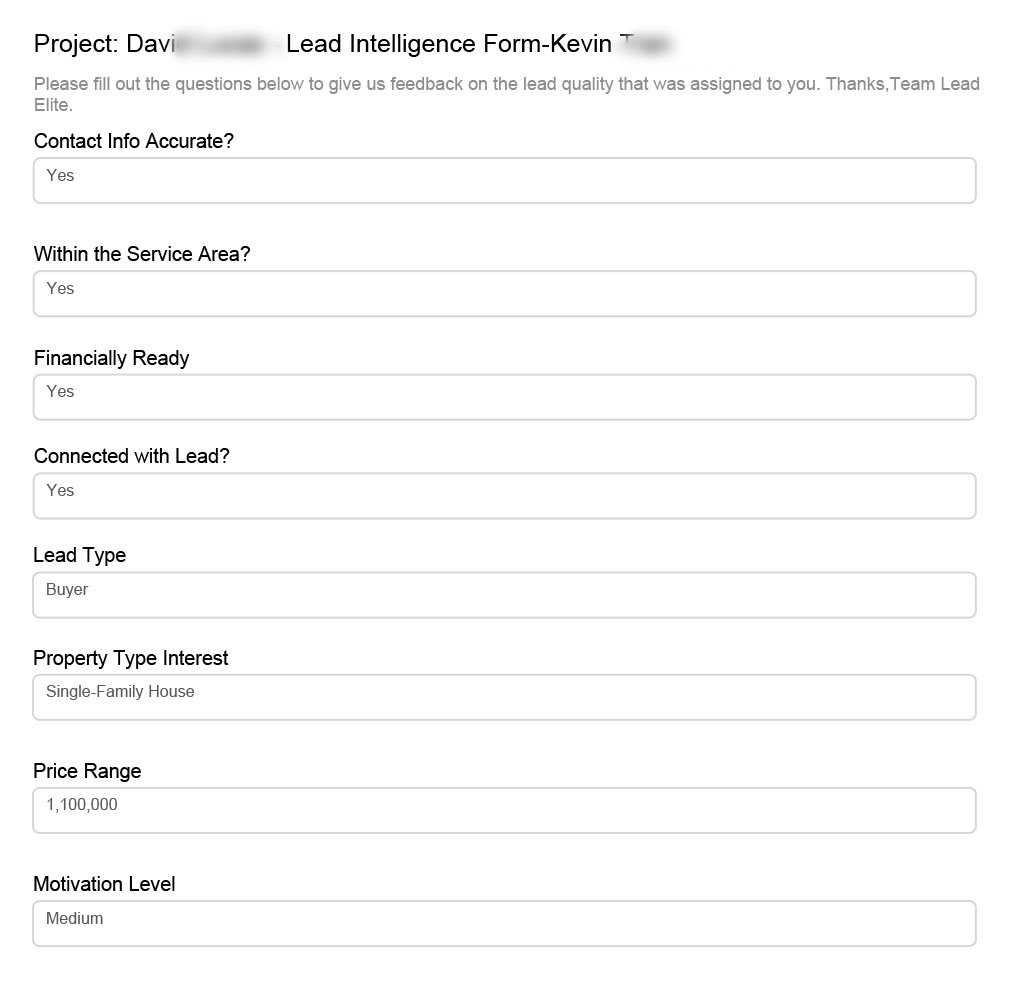Click the "Property Type Interest" label

130,658
